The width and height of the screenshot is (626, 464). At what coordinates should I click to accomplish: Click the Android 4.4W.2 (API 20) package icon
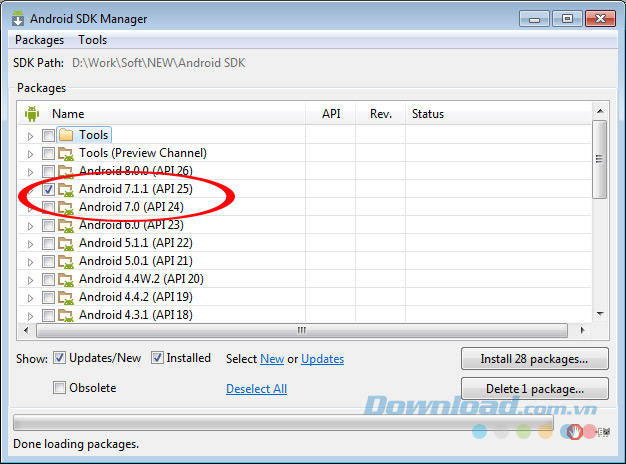coord(66,279)
